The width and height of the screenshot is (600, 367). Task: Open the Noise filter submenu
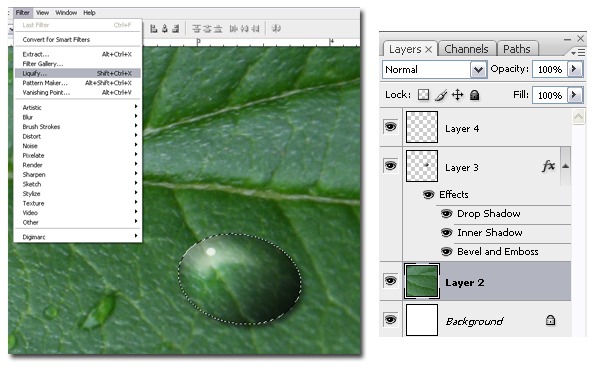[79, 146]
